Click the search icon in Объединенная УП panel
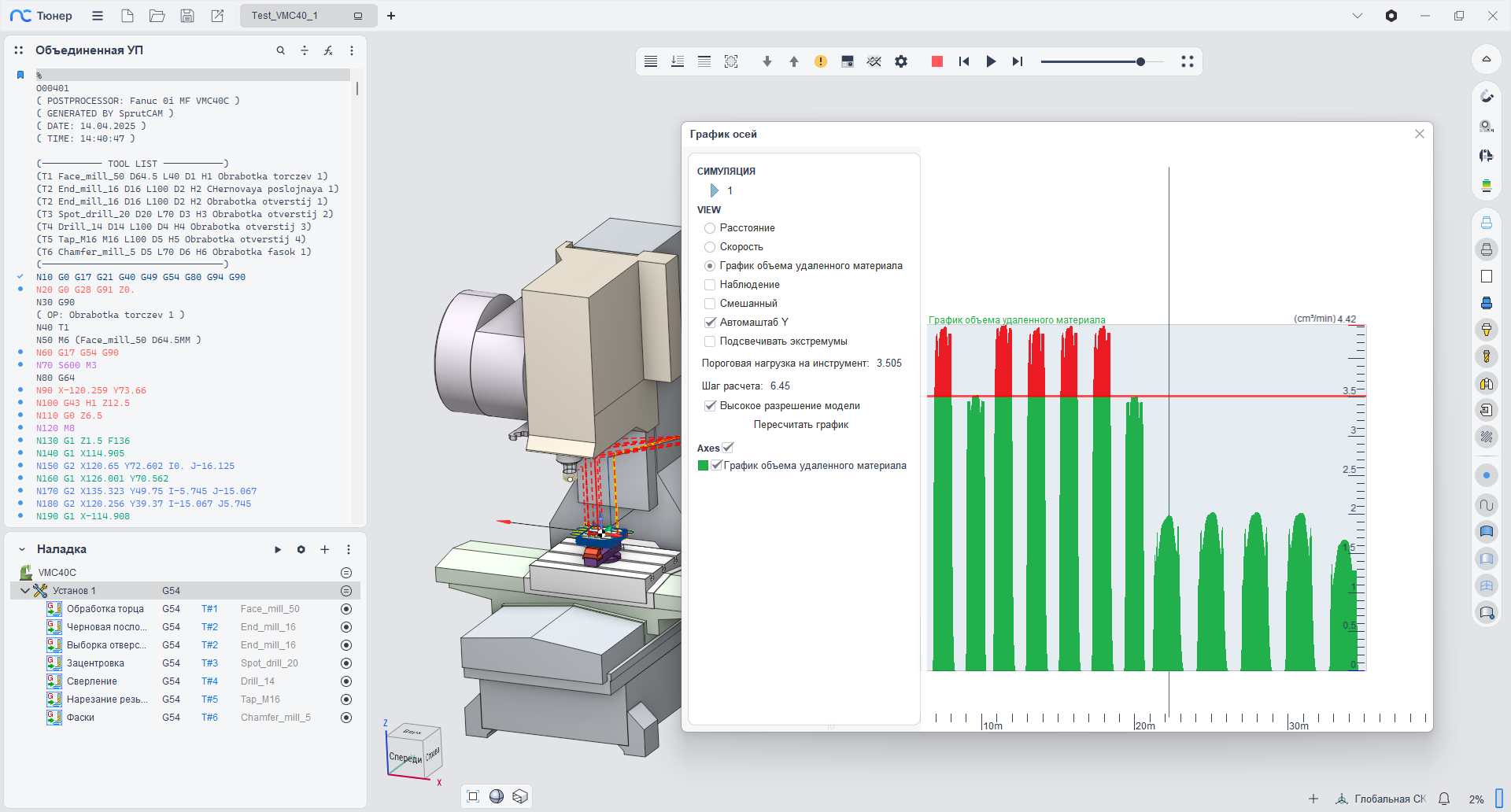Image resolution: width=1511 pixels, height=812 pixels. click(x=280, y=50)
